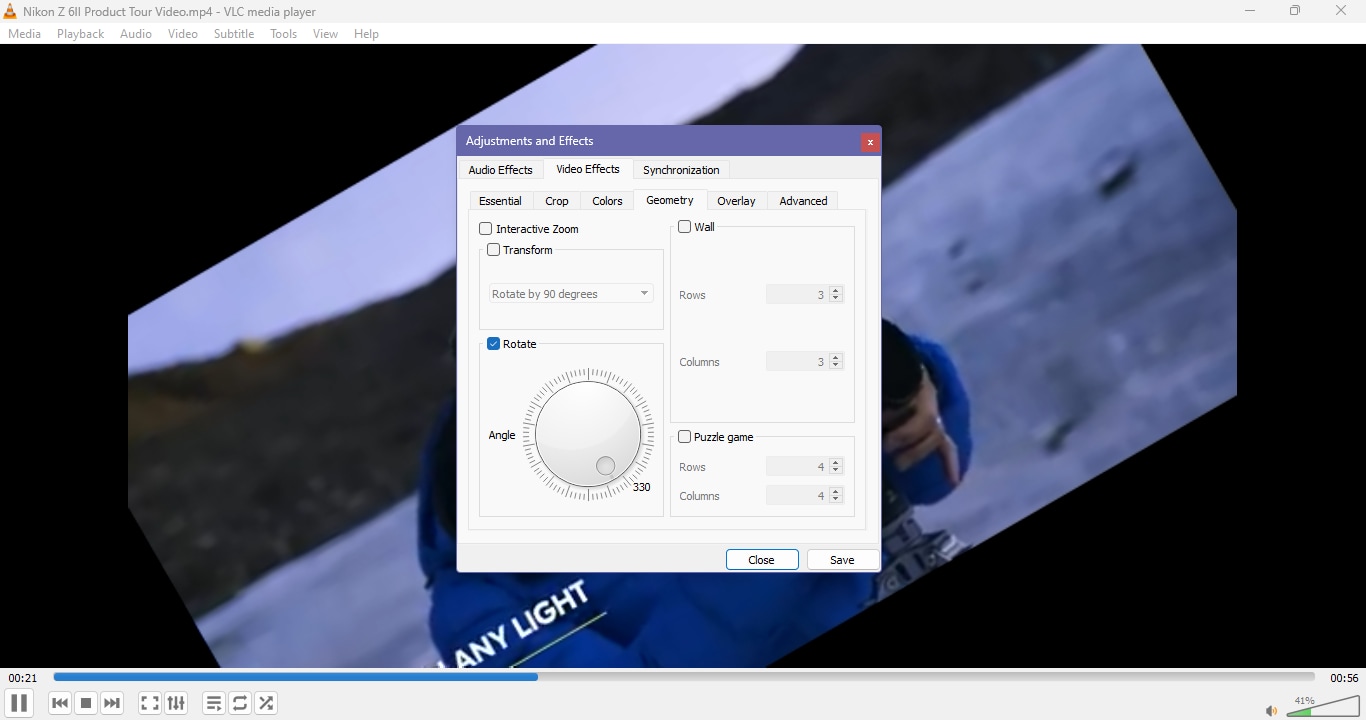Switch to the essential sub-tab
Viewport: 1366px width, 720px height.
[500, 202]
